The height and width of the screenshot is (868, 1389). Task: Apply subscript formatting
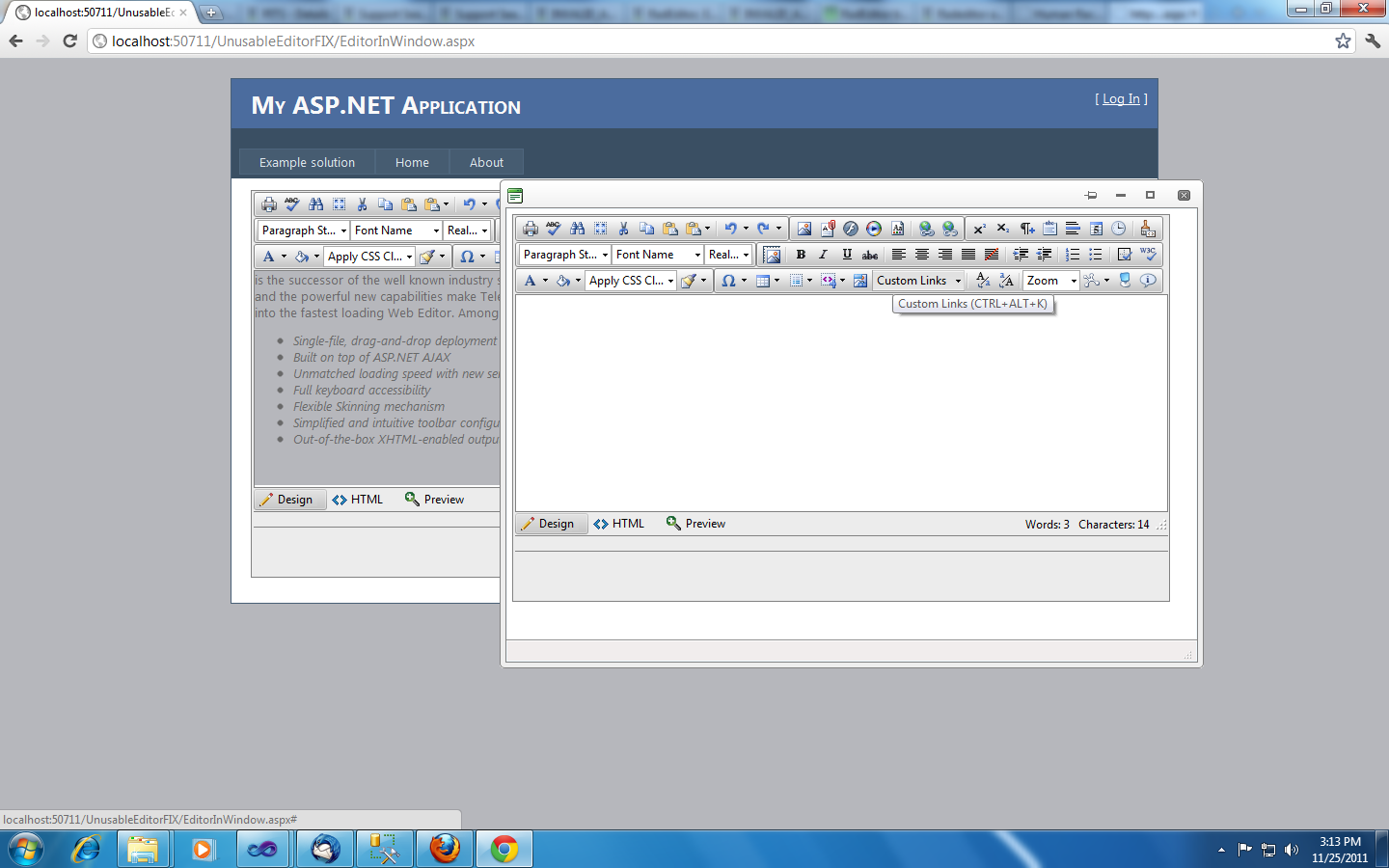click(1002, 229)
